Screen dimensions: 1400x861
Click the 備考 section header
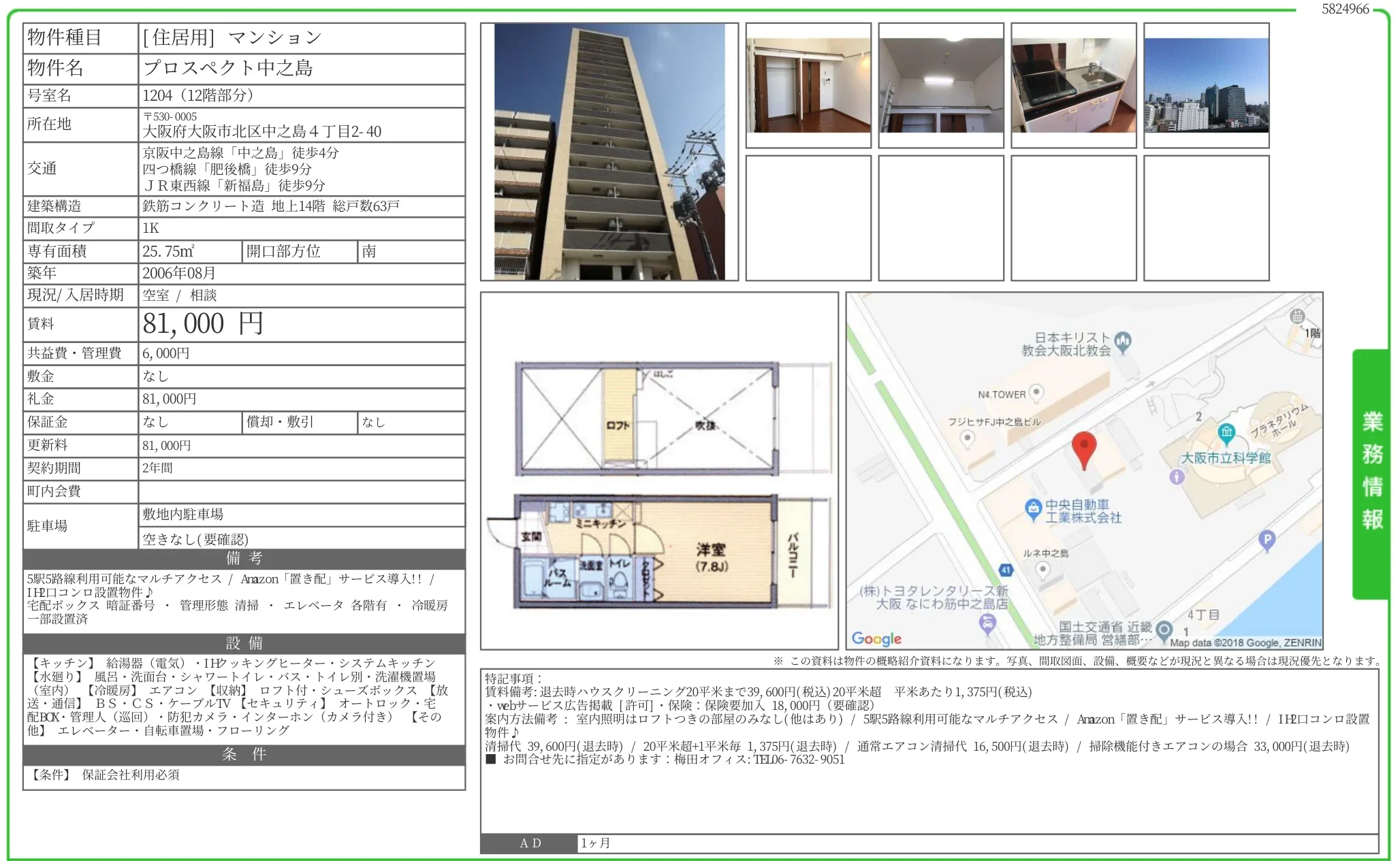(244, 559)
